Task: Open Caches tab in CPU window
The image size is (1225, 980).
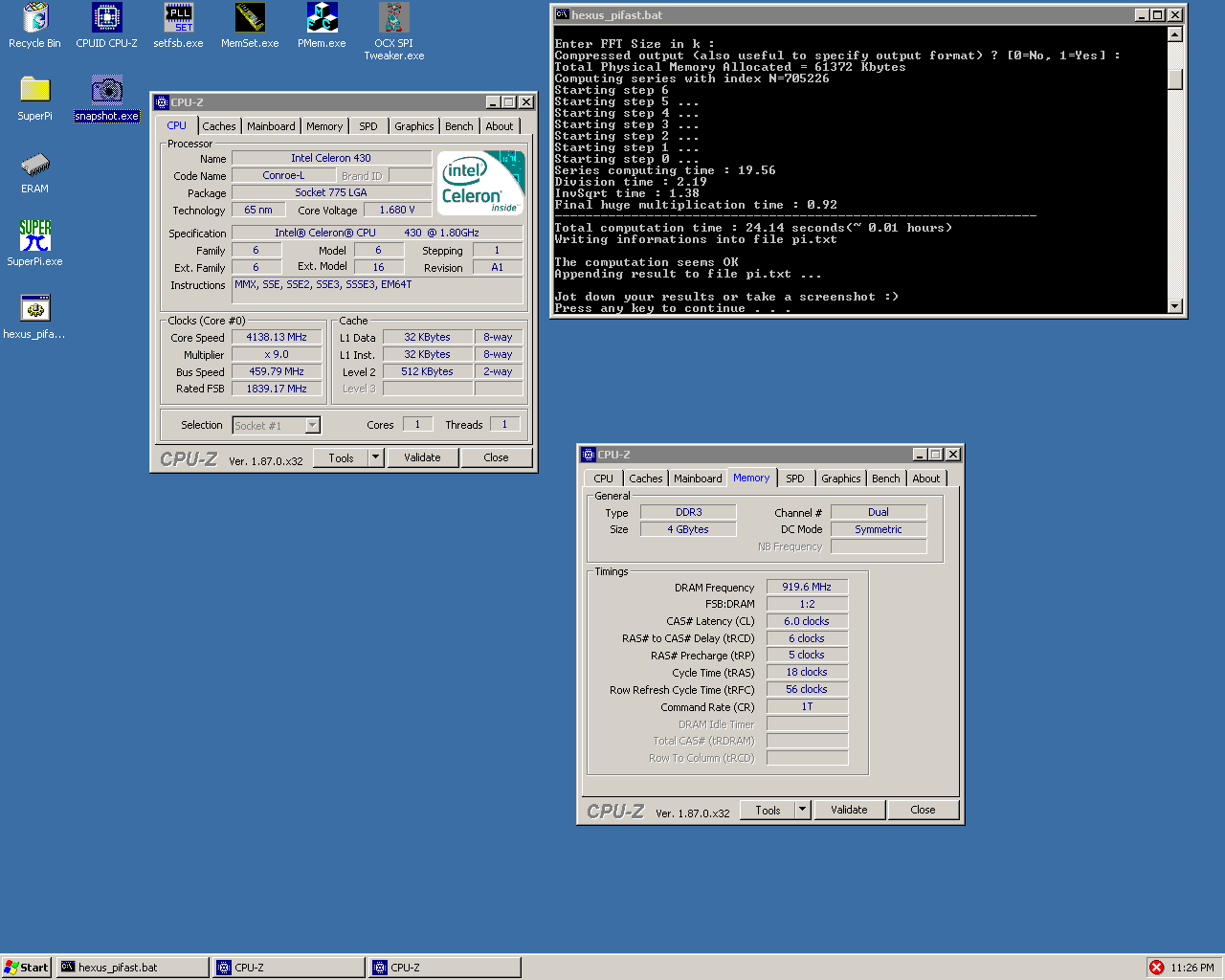Action: tap(218, 126)
